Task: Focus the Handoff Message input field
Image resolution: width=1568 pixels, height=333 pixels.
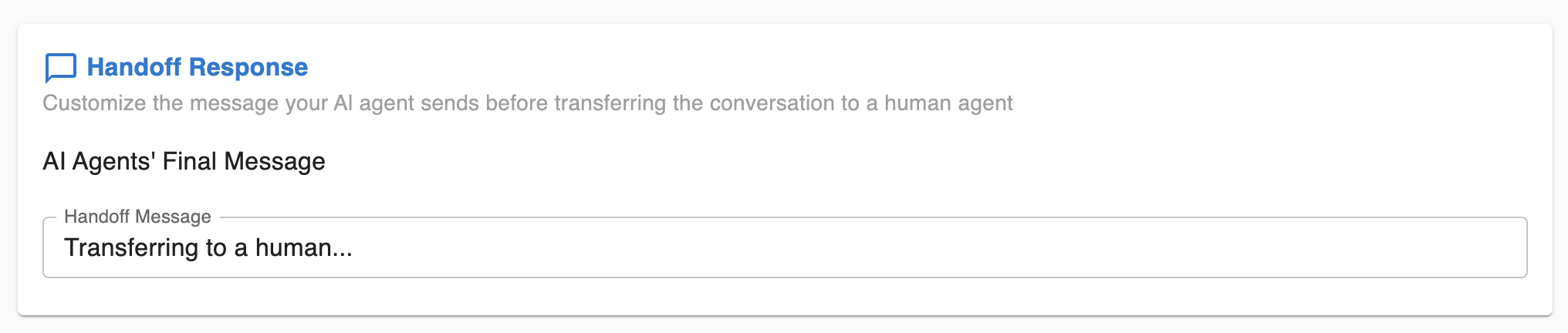Action: click(785, 247)
